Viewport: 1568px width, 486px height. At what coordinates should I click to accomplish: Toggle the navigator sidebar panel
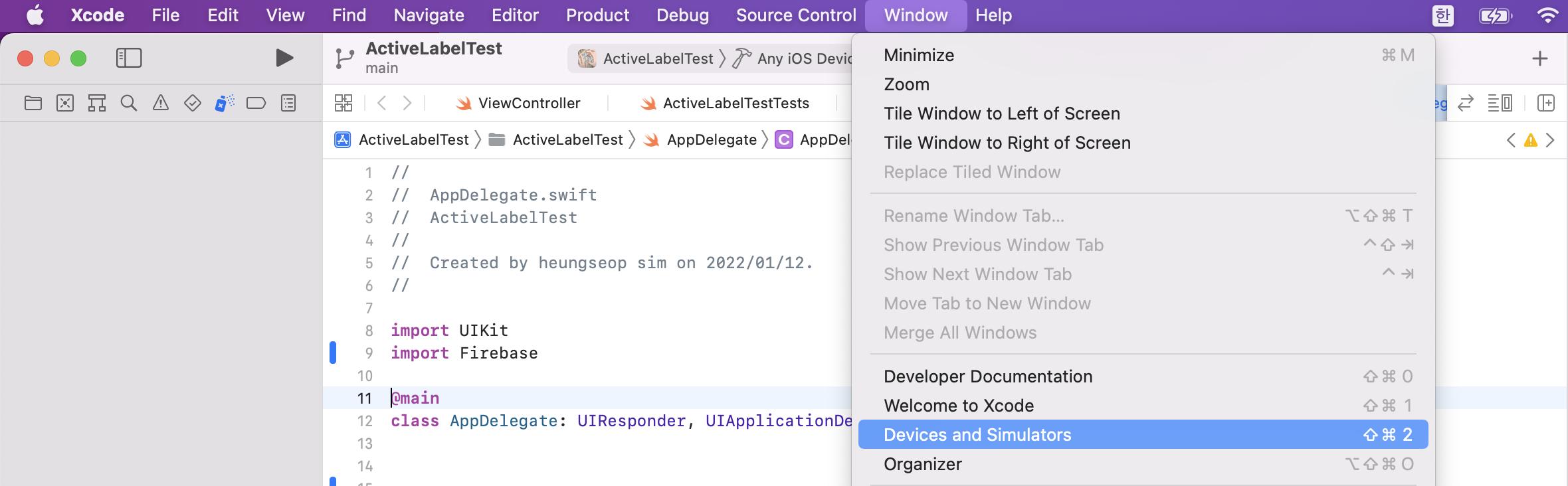point(129,58)
